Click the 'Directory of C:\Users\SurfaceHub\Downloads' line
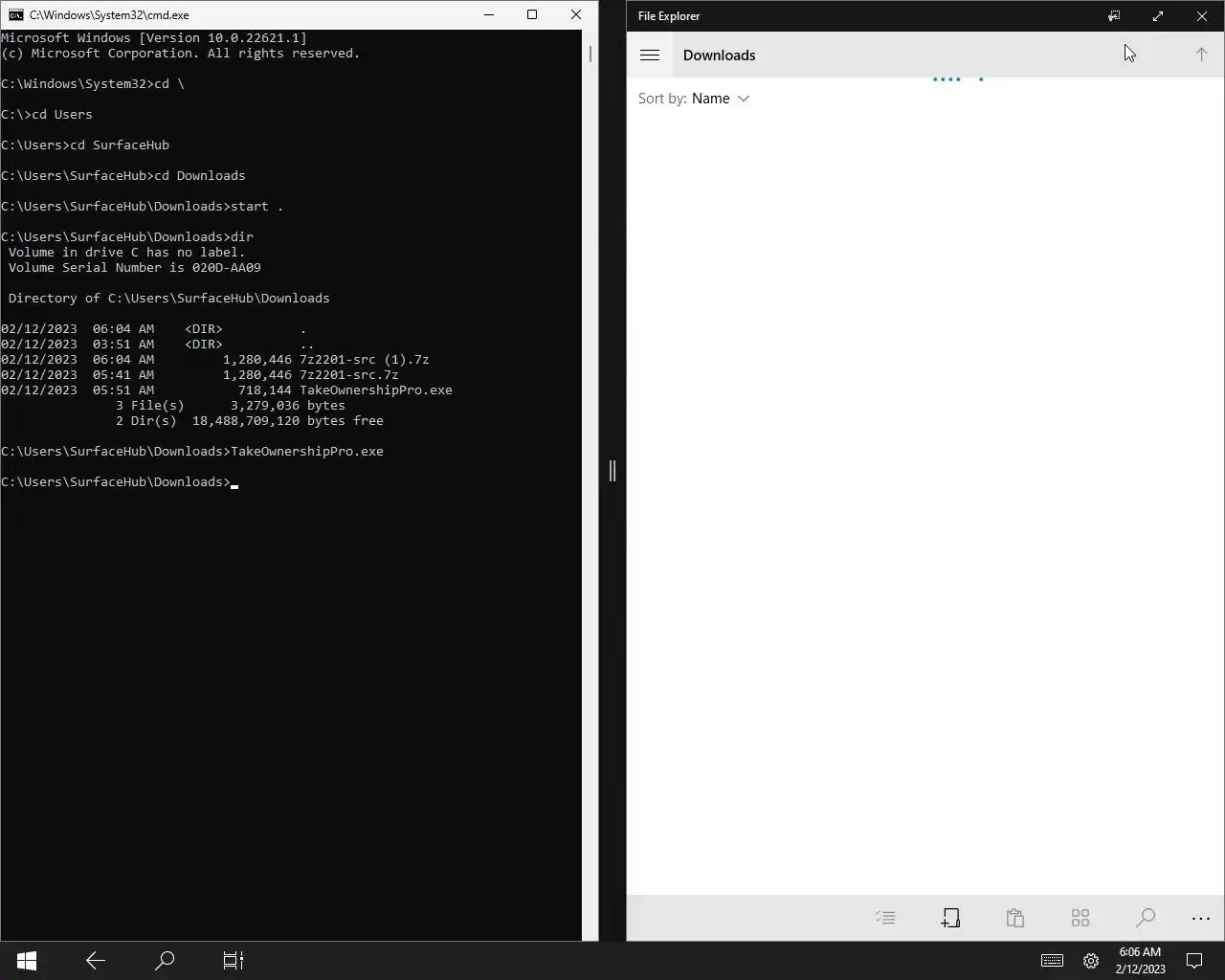This screenshot has width=1225, height=980. tap(169, 299)
